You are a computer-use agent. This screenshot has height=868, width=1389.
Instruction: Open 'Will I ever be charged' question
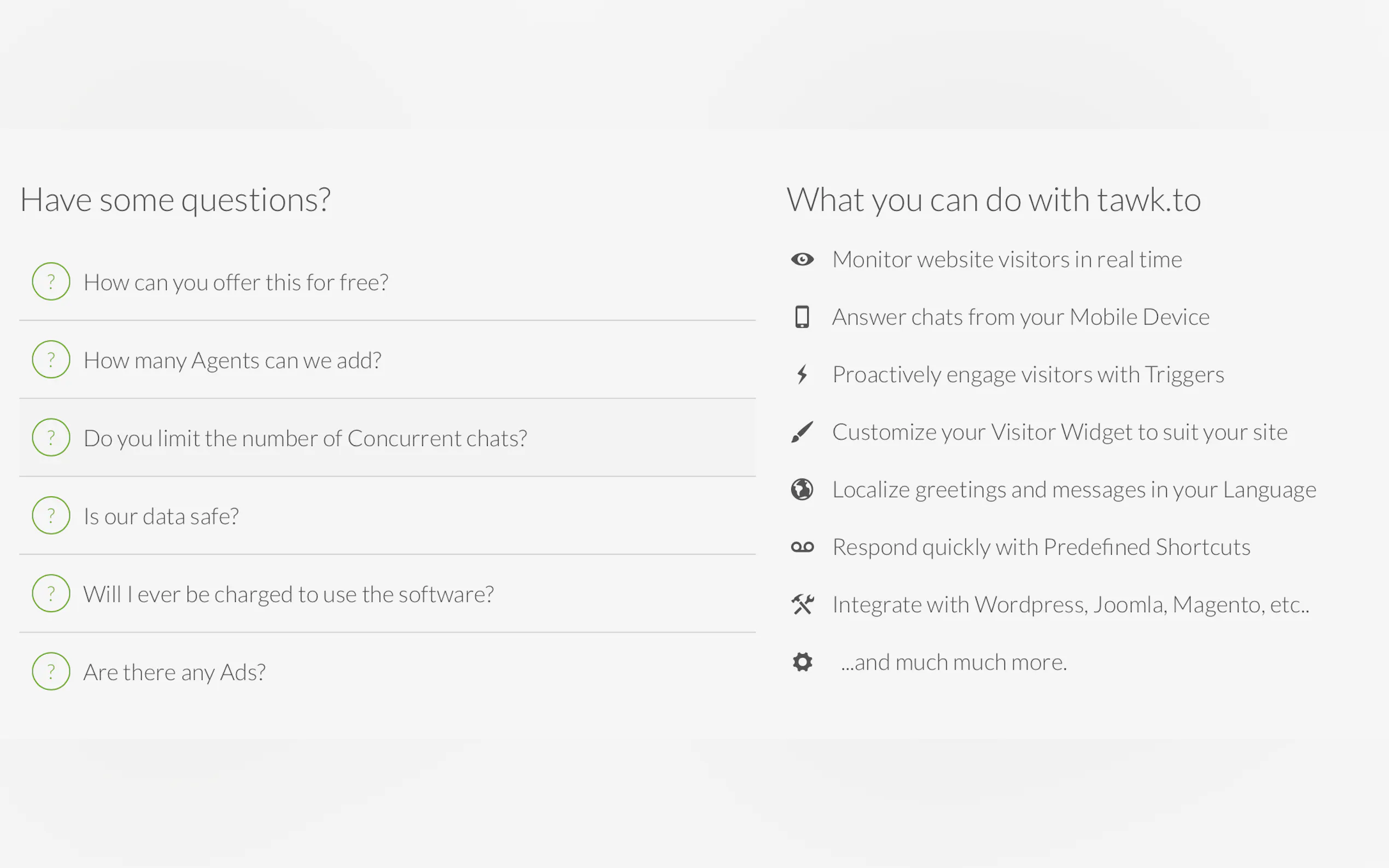coord(288,594)
